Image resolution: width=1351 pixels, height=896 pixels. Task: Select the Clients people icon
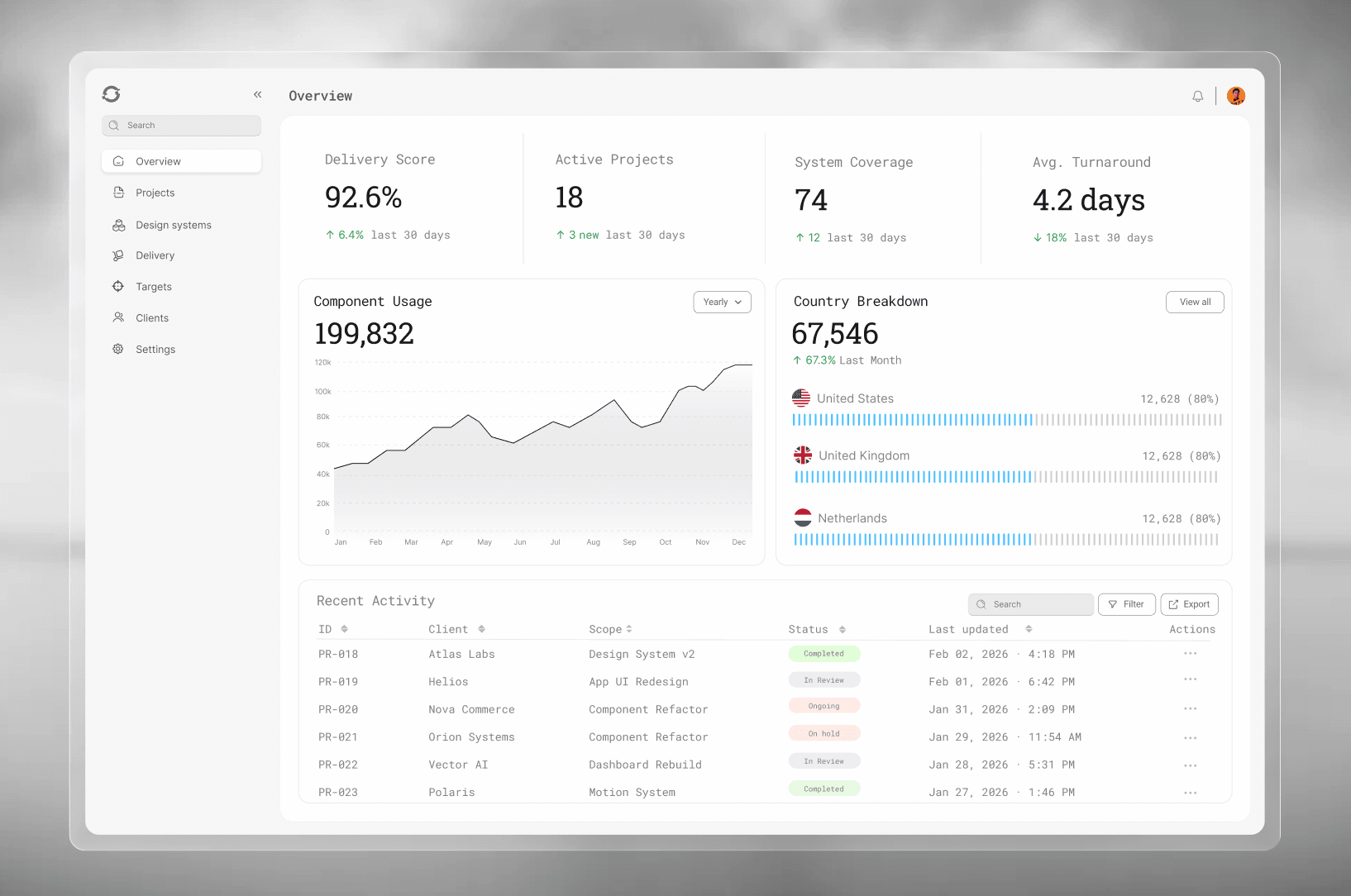tap(118, 317)
